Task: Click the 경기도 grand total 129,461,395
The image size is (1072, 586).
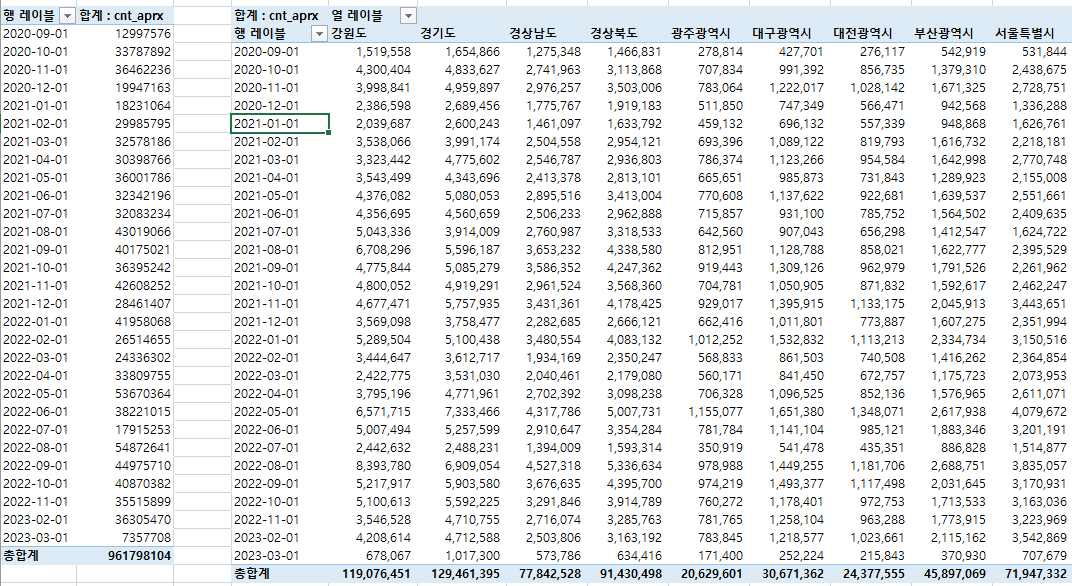Action: [x=466, y=574]
